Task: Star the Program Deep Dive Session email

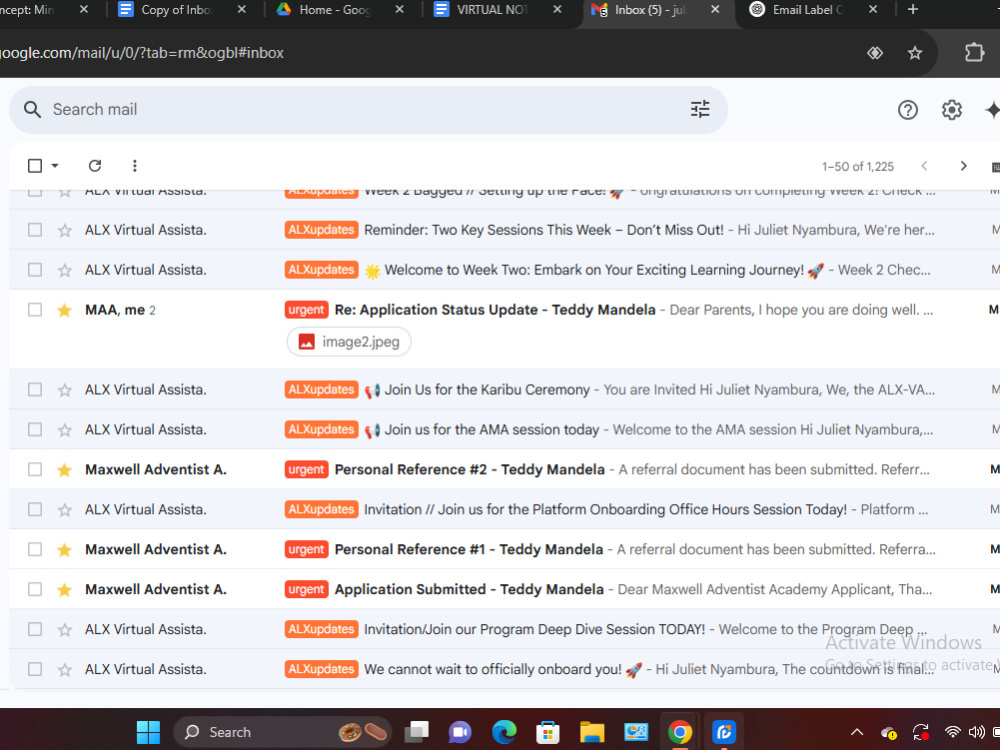Action: click(x=64, y=630)
